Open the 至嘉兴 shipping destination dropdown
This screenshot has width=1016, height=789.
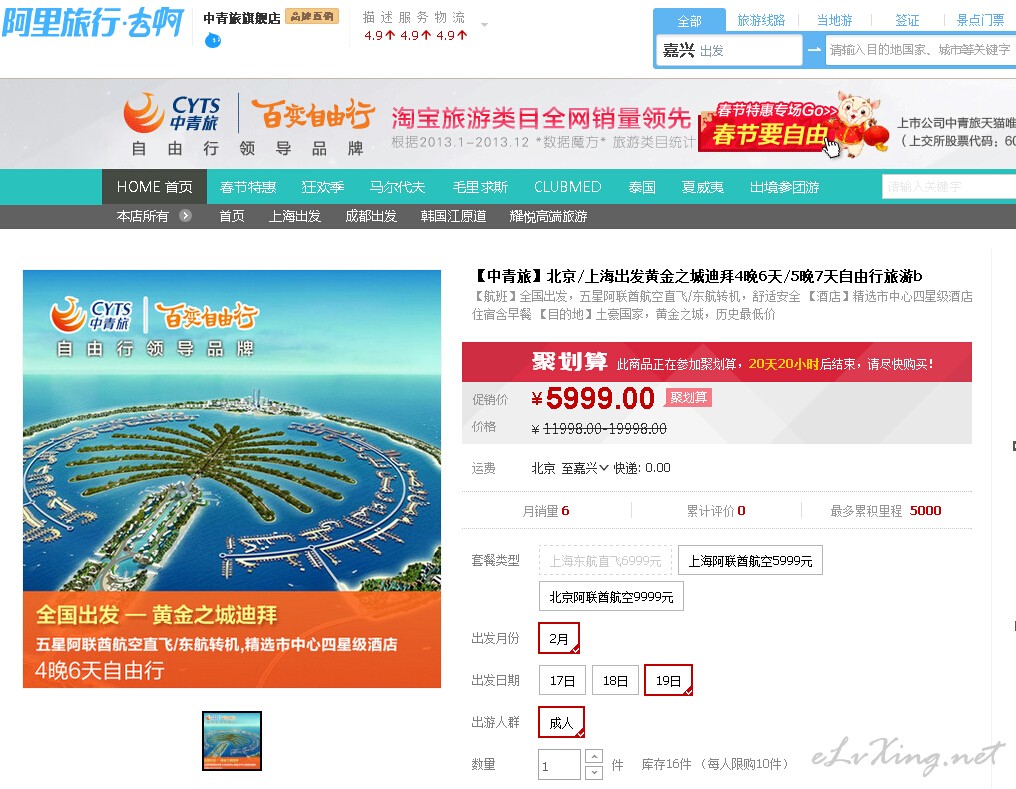click(585, 468)
